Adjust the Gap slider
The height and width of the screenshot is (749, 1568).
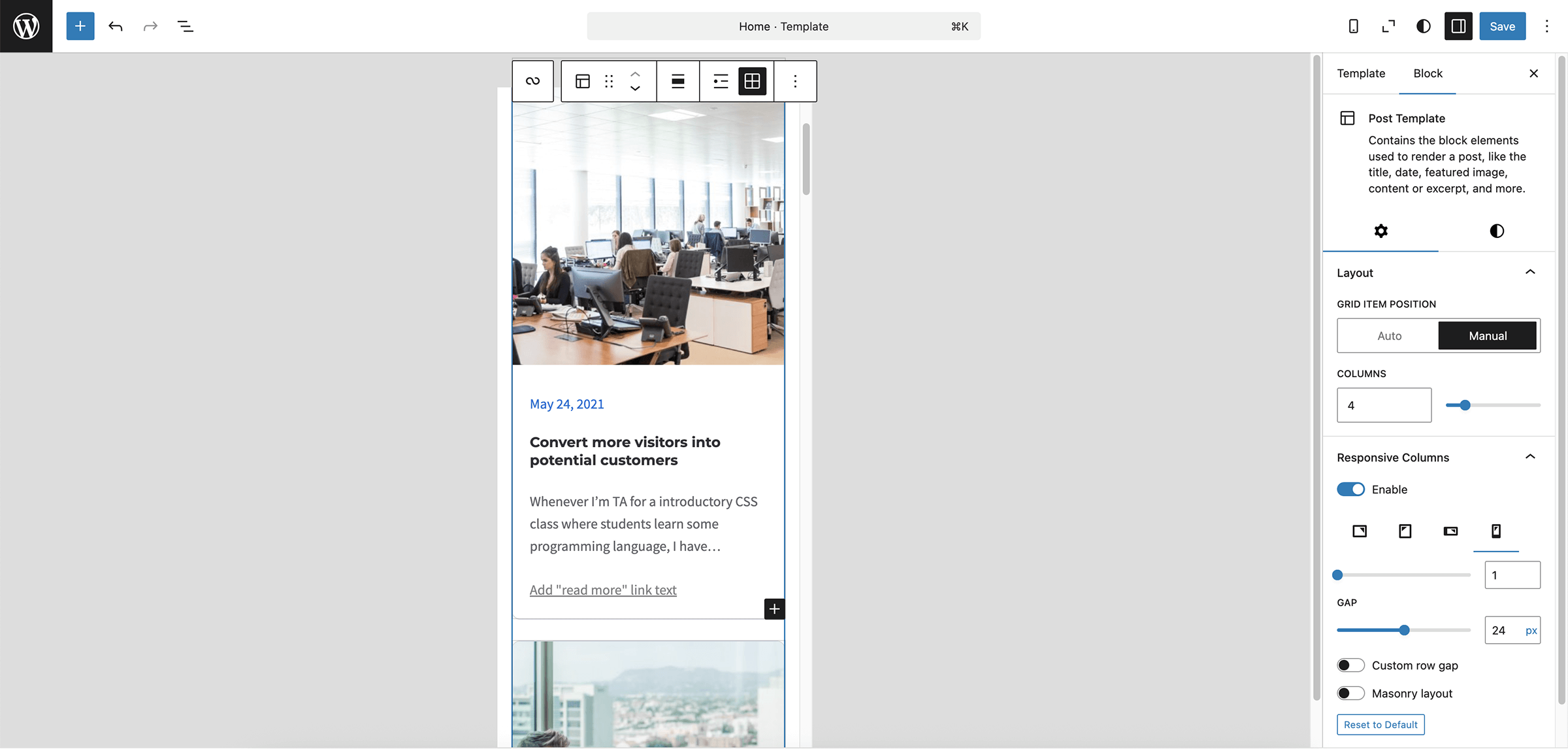(1403, 630)
